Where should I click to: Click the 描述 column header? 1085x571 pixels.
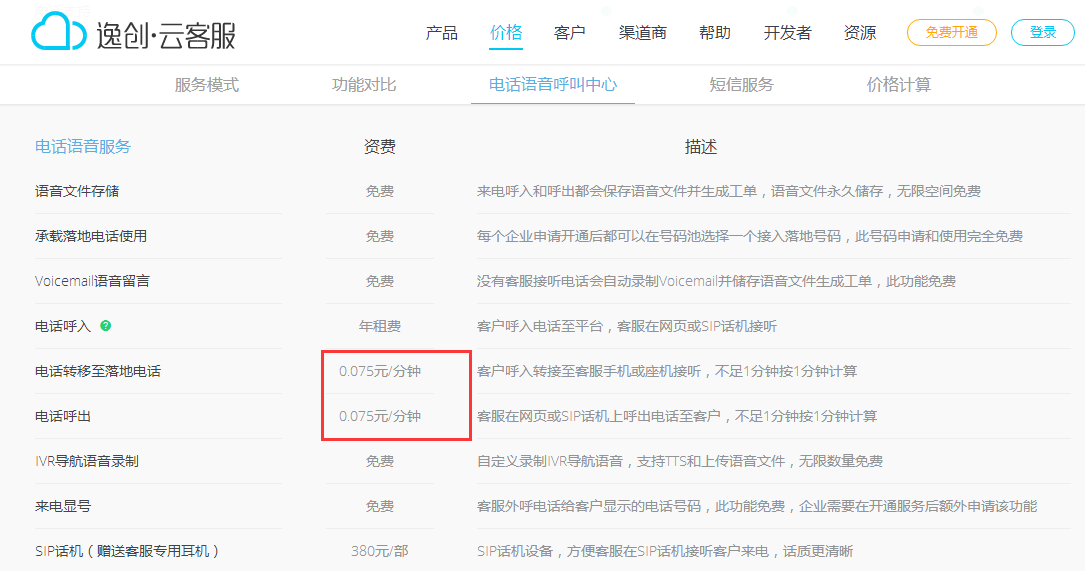701,147
